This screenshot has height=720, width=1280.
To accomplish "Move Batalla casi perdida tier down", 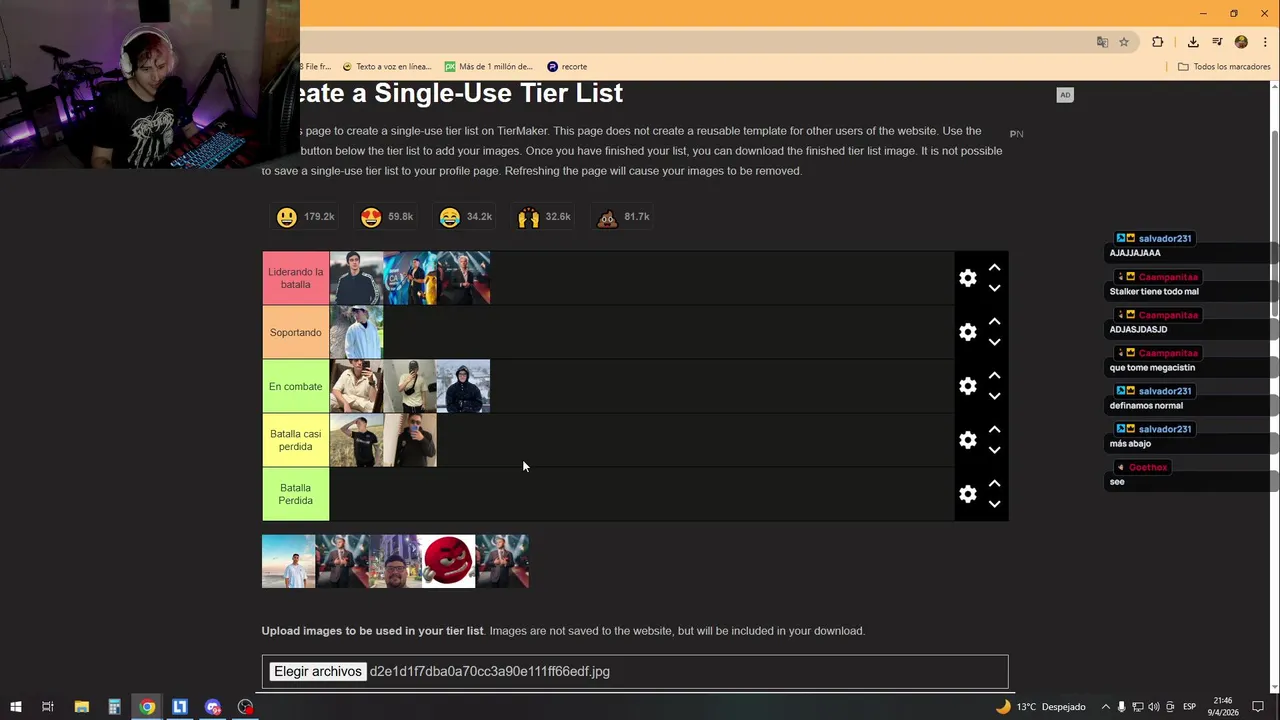I will coord(994,450).
